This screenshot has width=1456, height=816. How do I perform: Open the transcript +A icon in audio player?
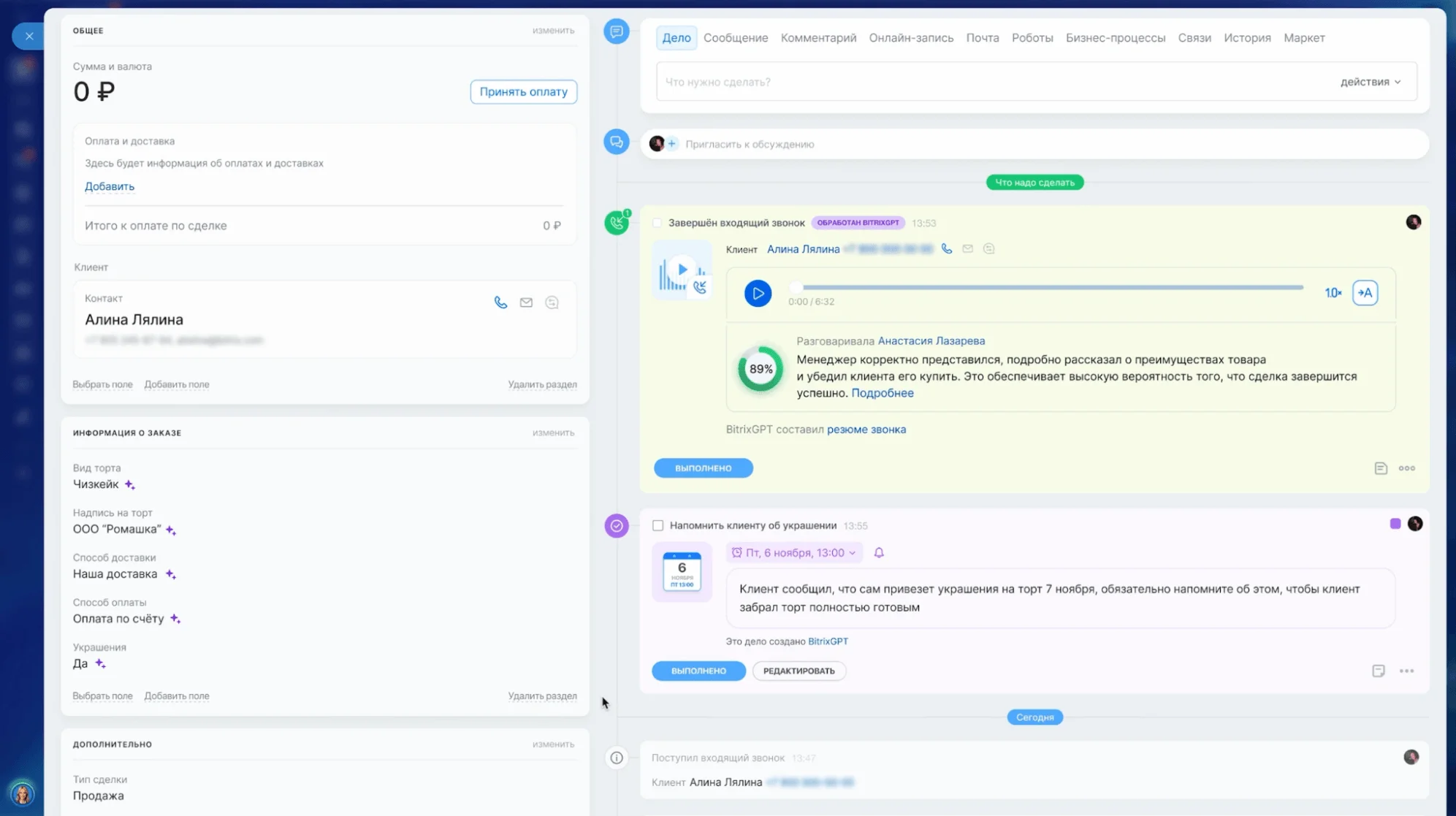tap(1365, 293)
